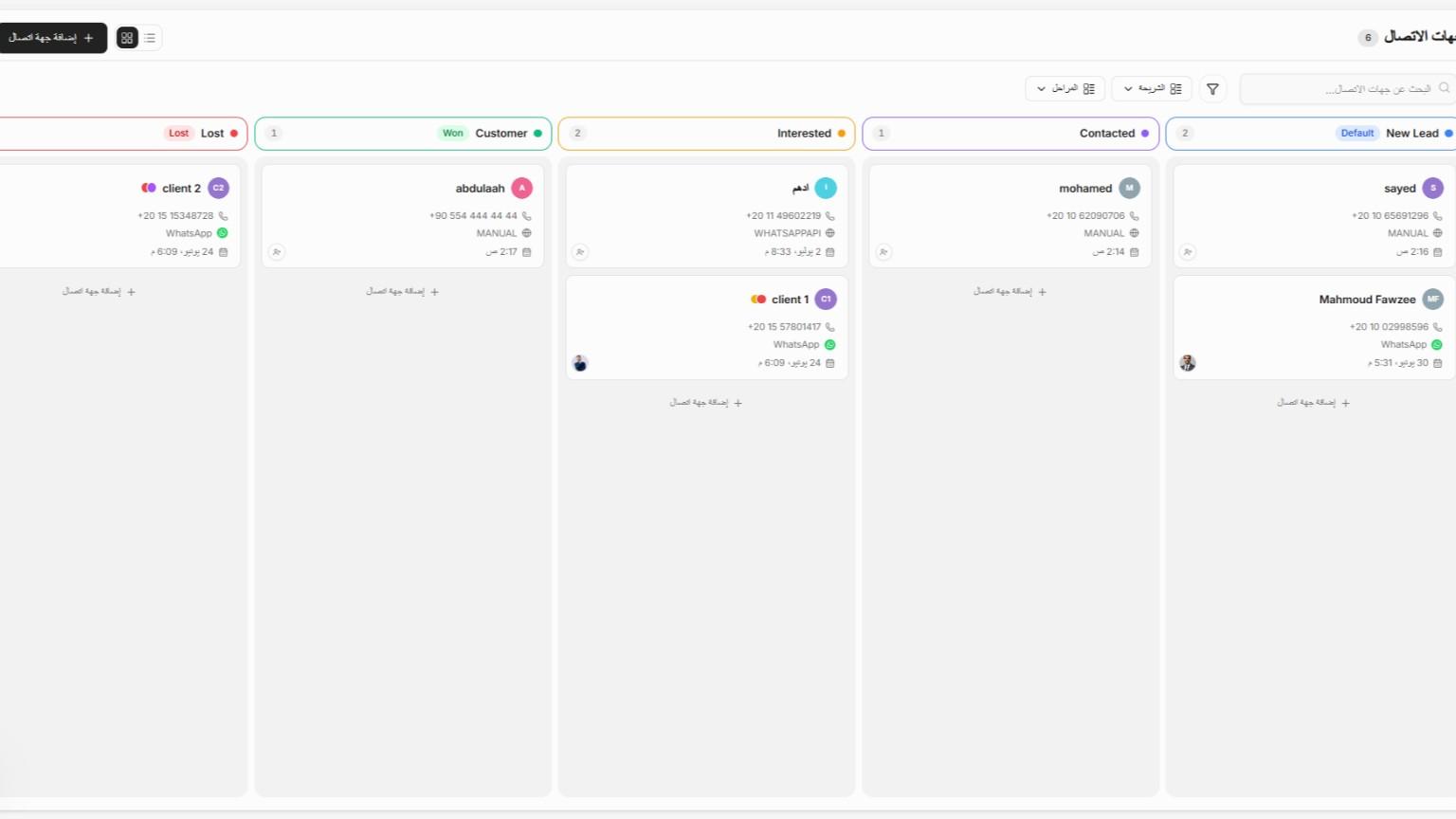The image size is (1456, 819).
Task: Click phone icon on mohamed card
Action: (x=1134, y=216)
